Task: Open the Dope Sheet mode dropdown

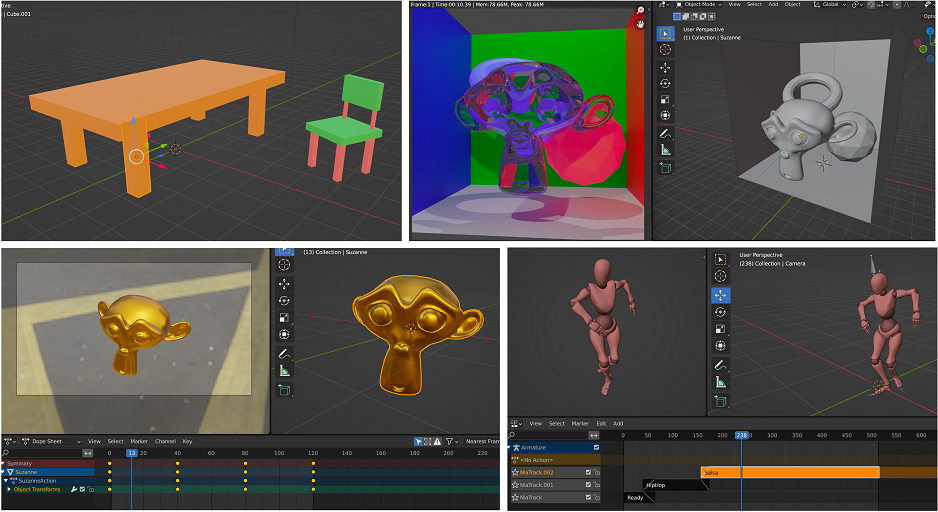Action: click(51, 441)
